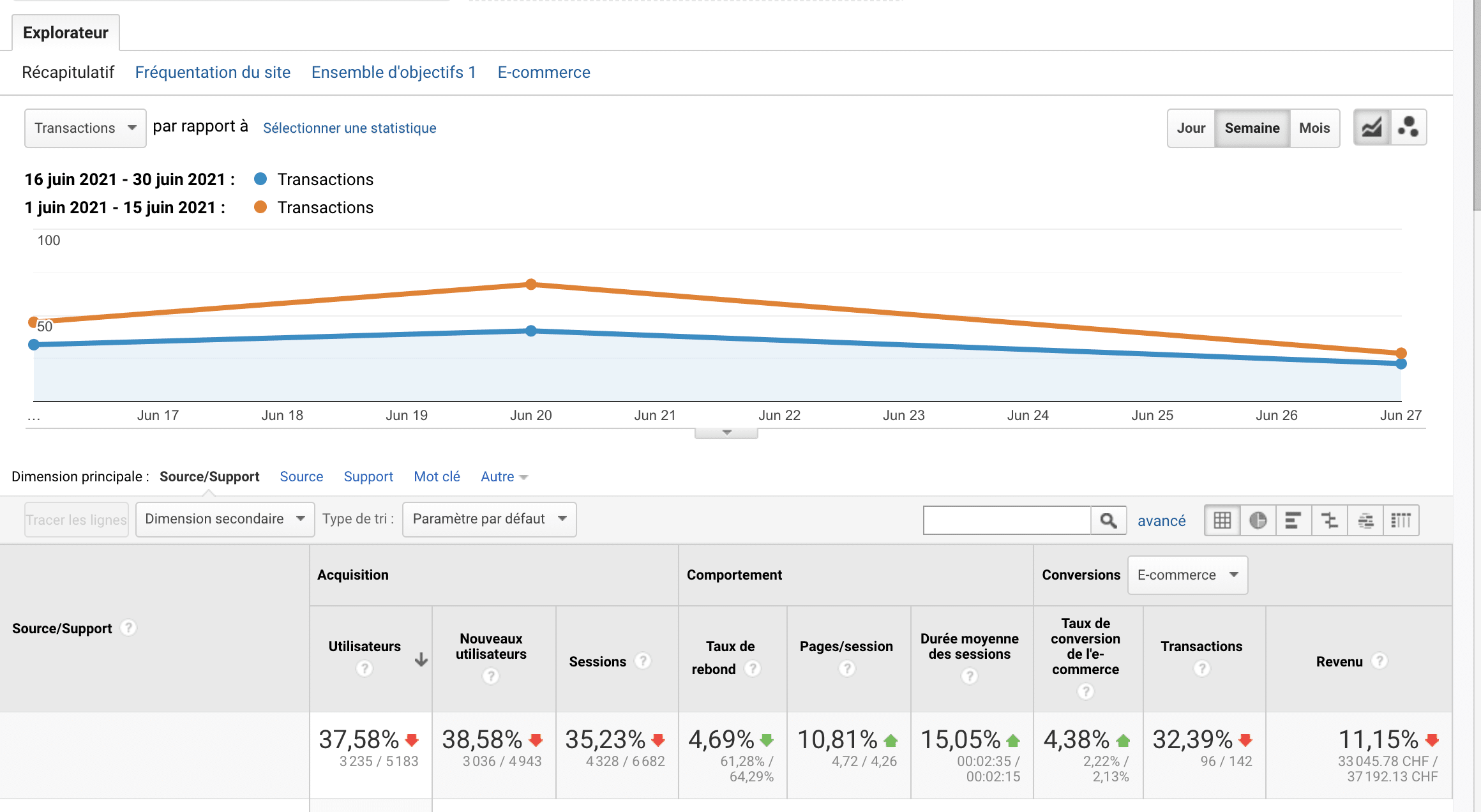Click the Pages/session column header
The height and width of the screenshot is (812, 1481).
(849, 659)
